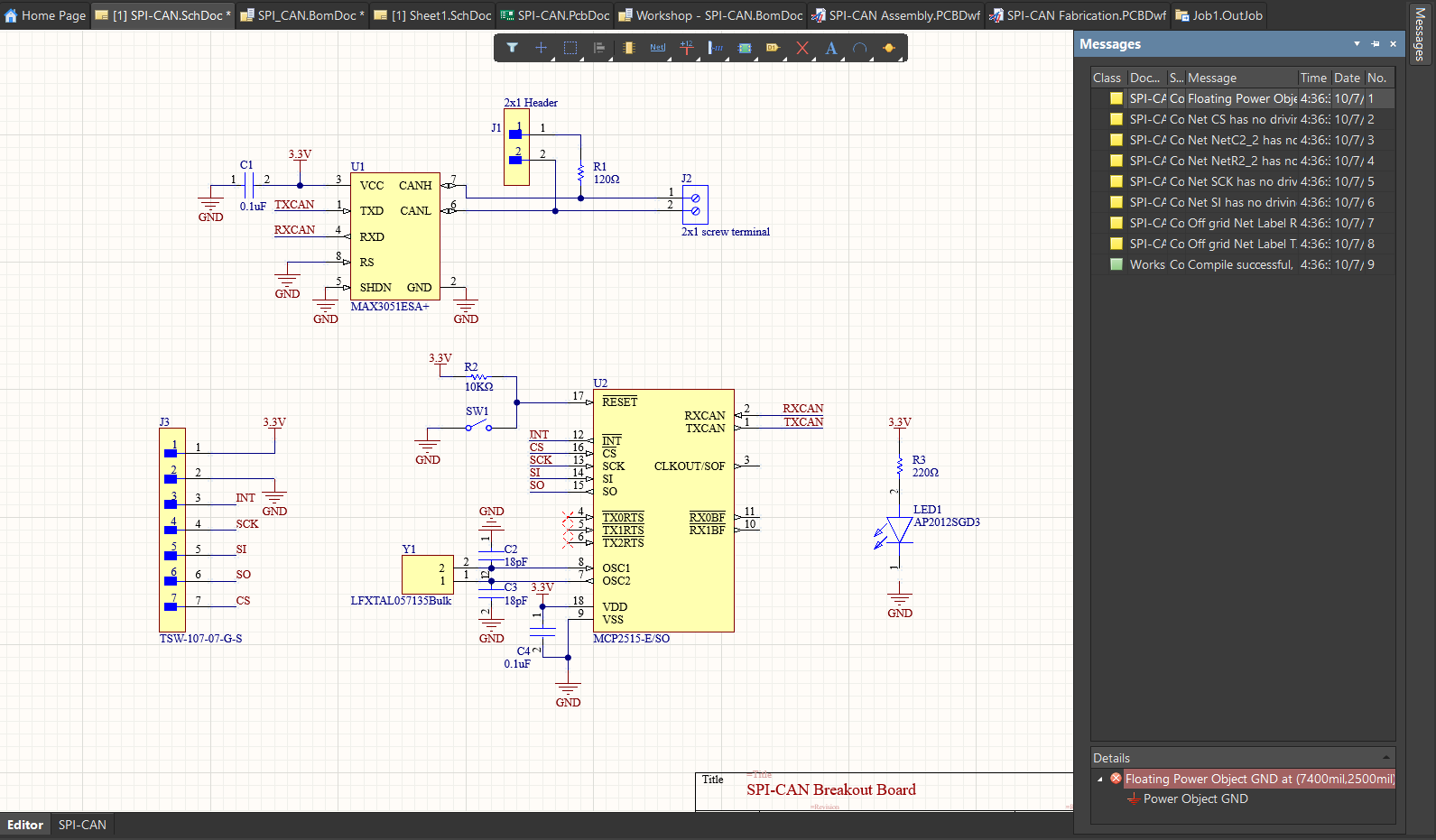Open the SPI-CAN Fabrication.PCBDwf tab
This screenshot has width=1436, height=840.
(x=1079, y=15)
